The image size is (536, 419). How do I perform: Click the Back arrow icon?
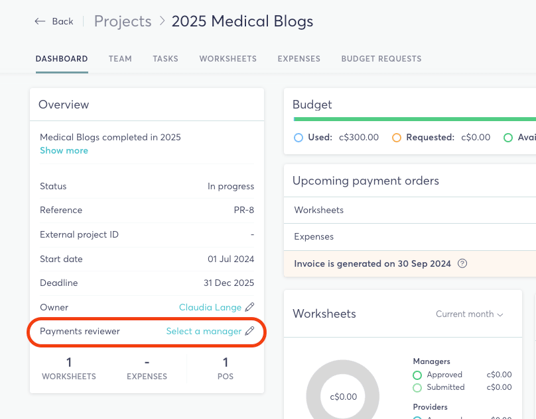point(40,22)
